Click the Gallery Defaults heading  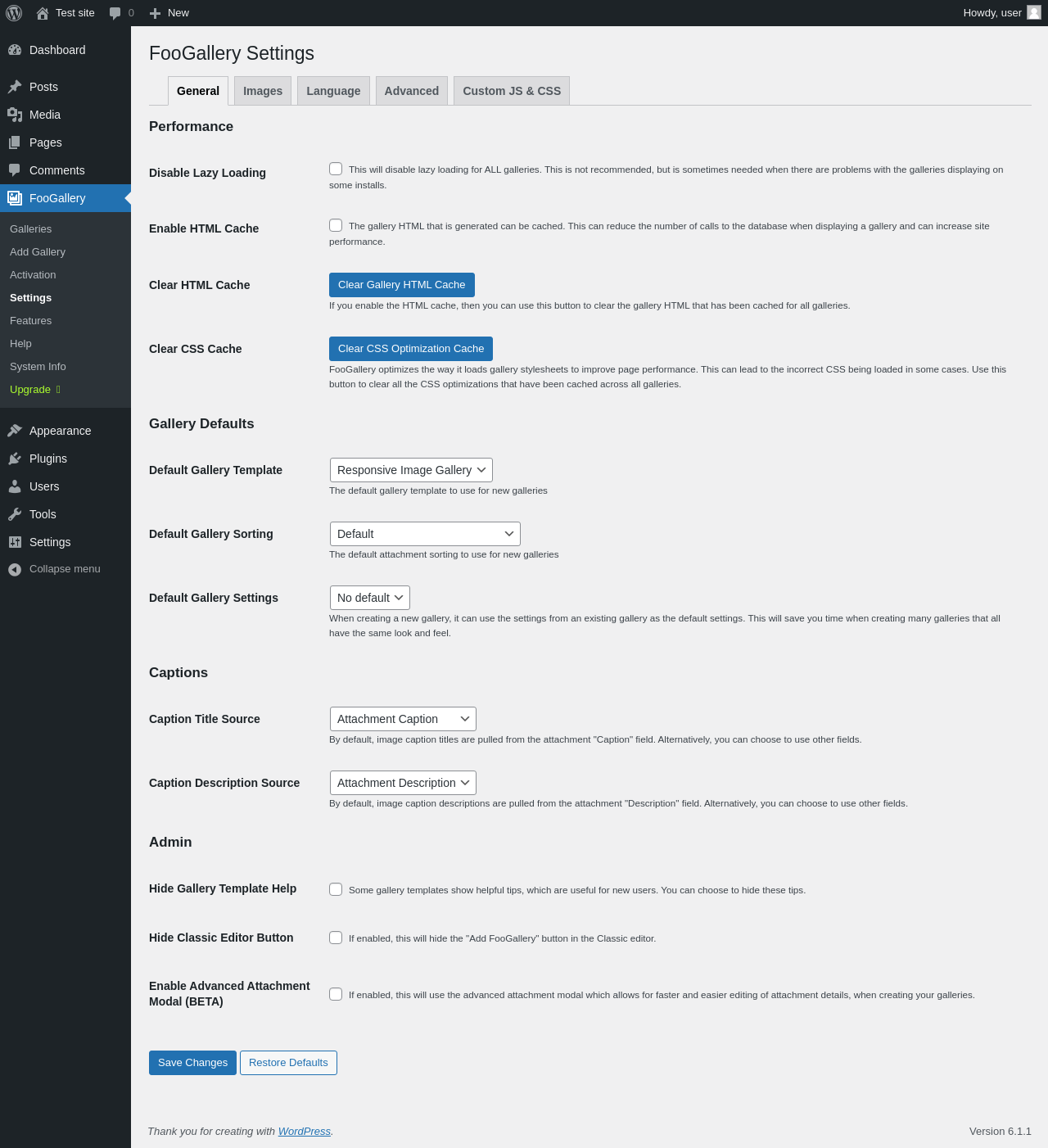(x=201, y=423)
